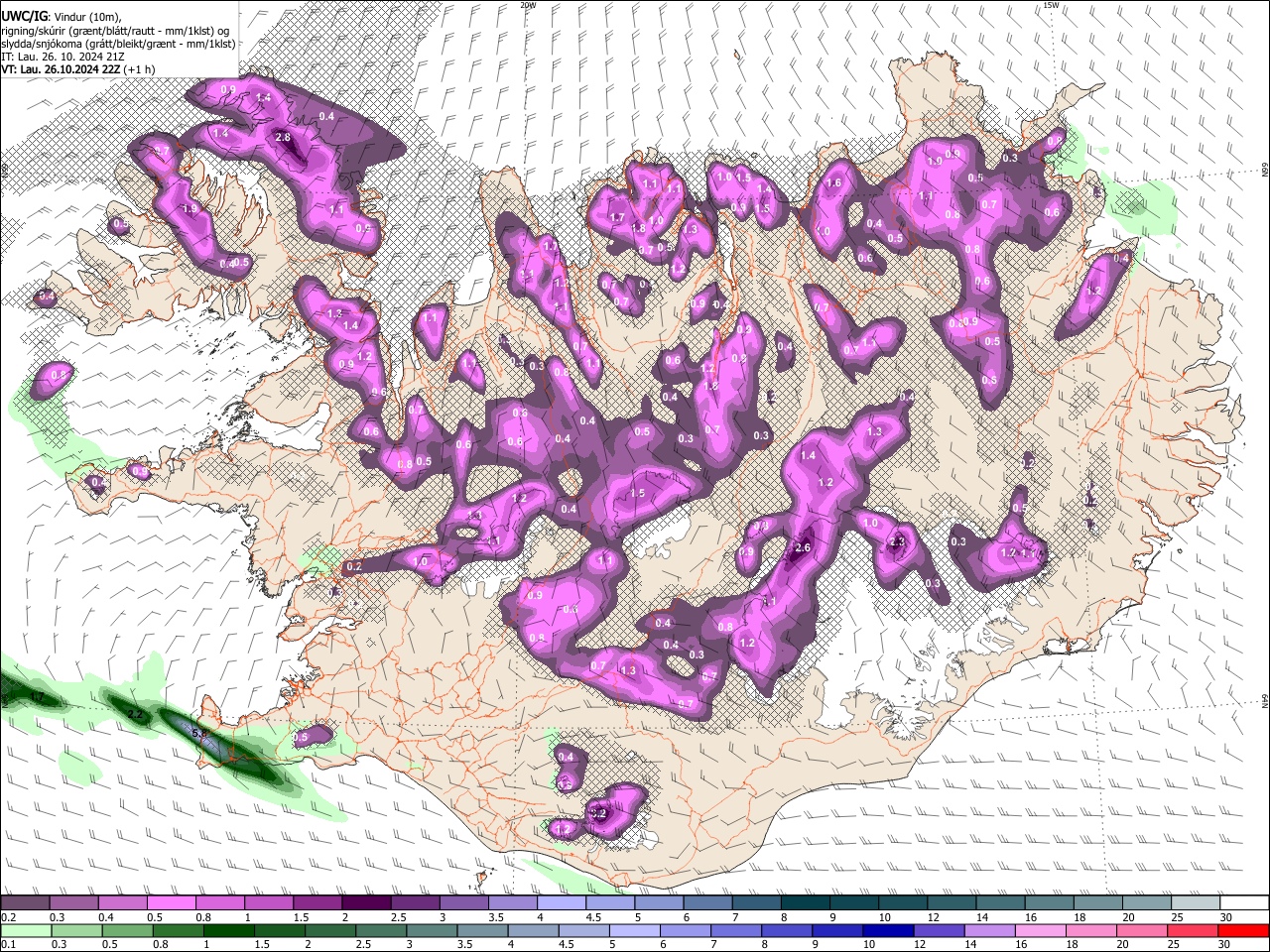Click the deep blue 10 rain legend swatch

click(887, 930)
